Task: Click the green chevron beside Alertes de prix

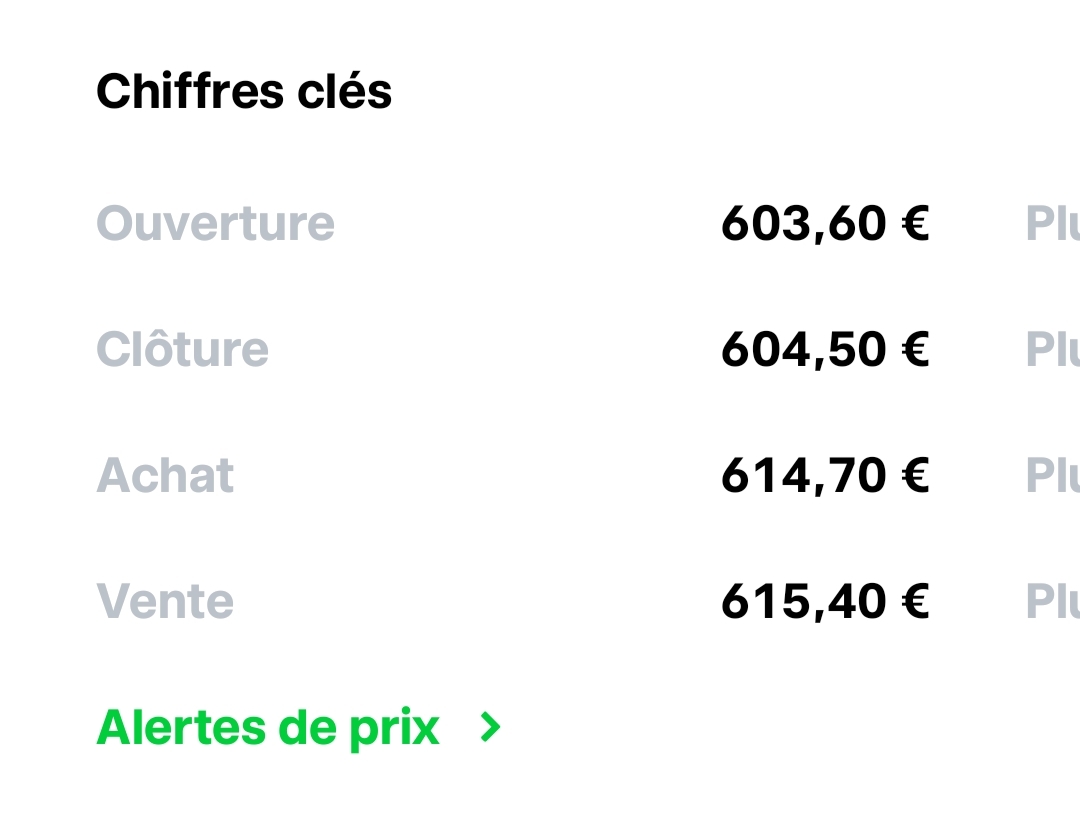Action: (490, 728)
